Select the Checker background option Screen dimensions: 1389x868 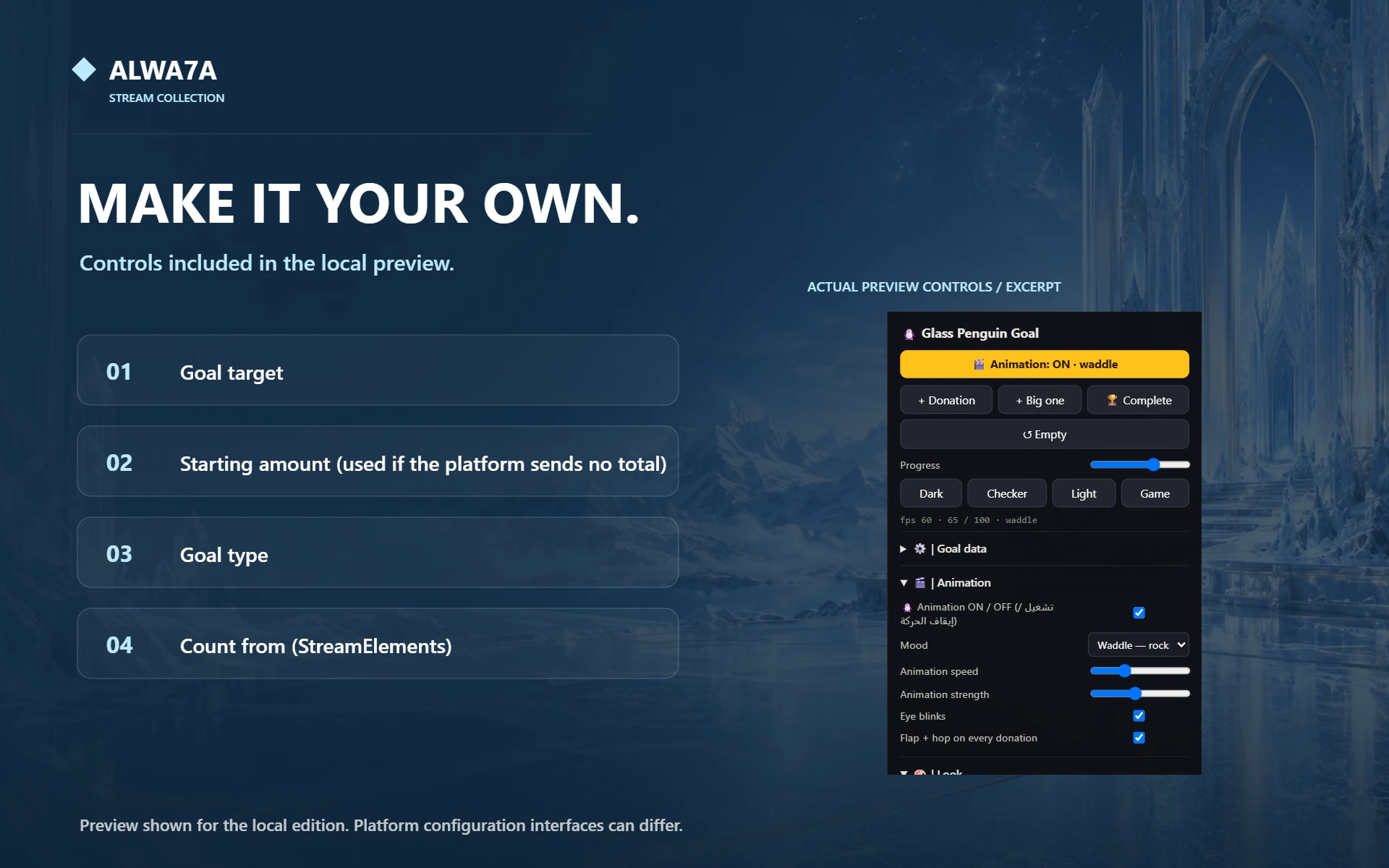point(1006,493)
